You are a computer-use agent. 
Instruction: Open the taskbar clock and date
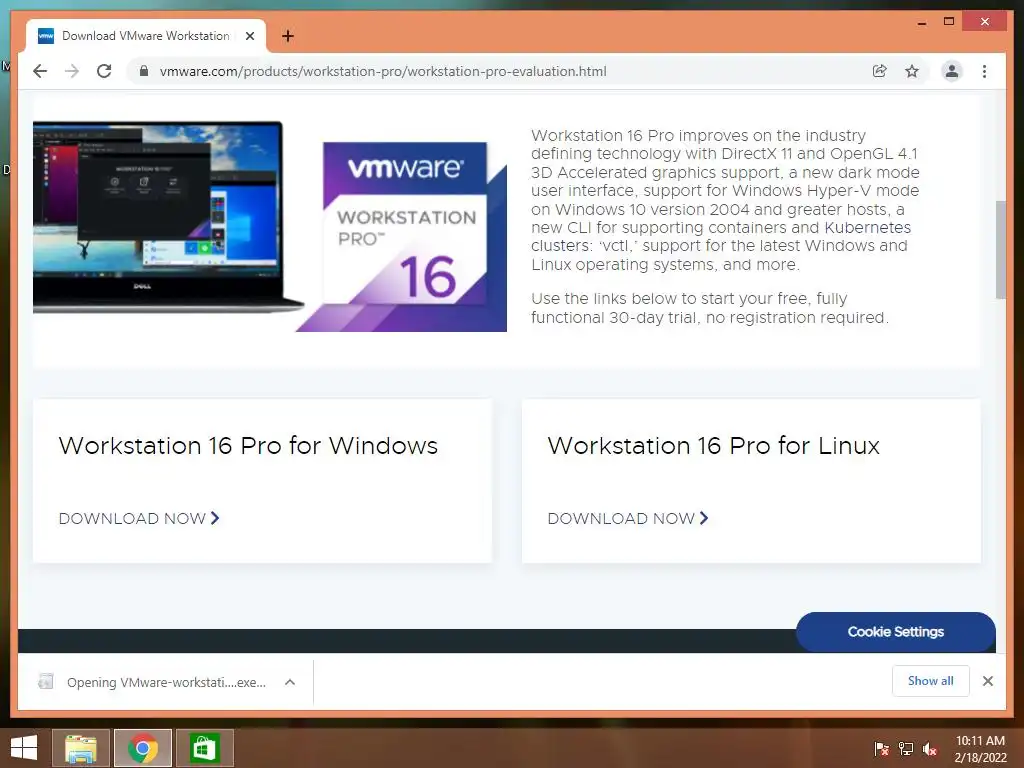coord(980,749)
